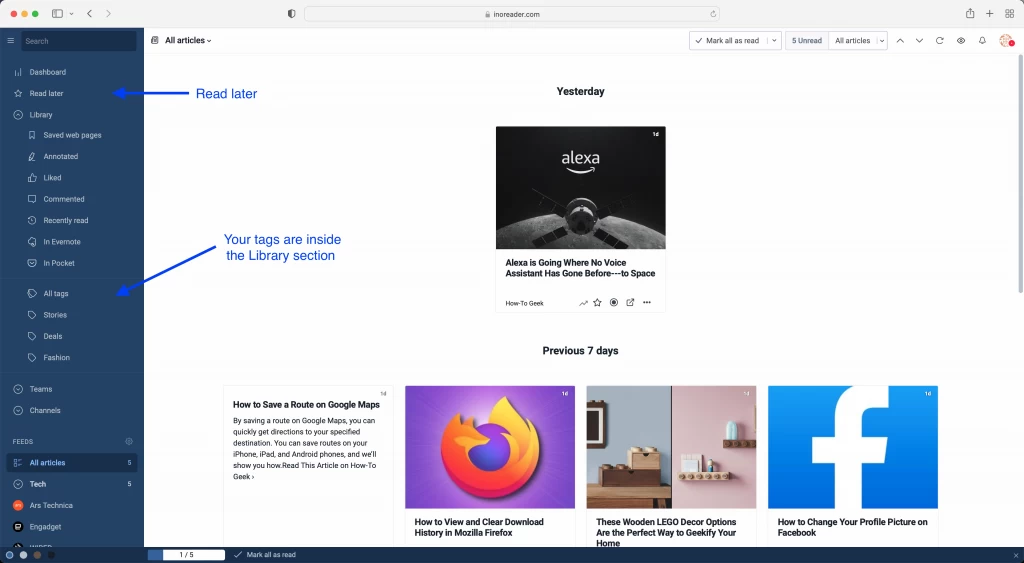Click the Safari address bar
1024x563 pixels.
(512, 14)
